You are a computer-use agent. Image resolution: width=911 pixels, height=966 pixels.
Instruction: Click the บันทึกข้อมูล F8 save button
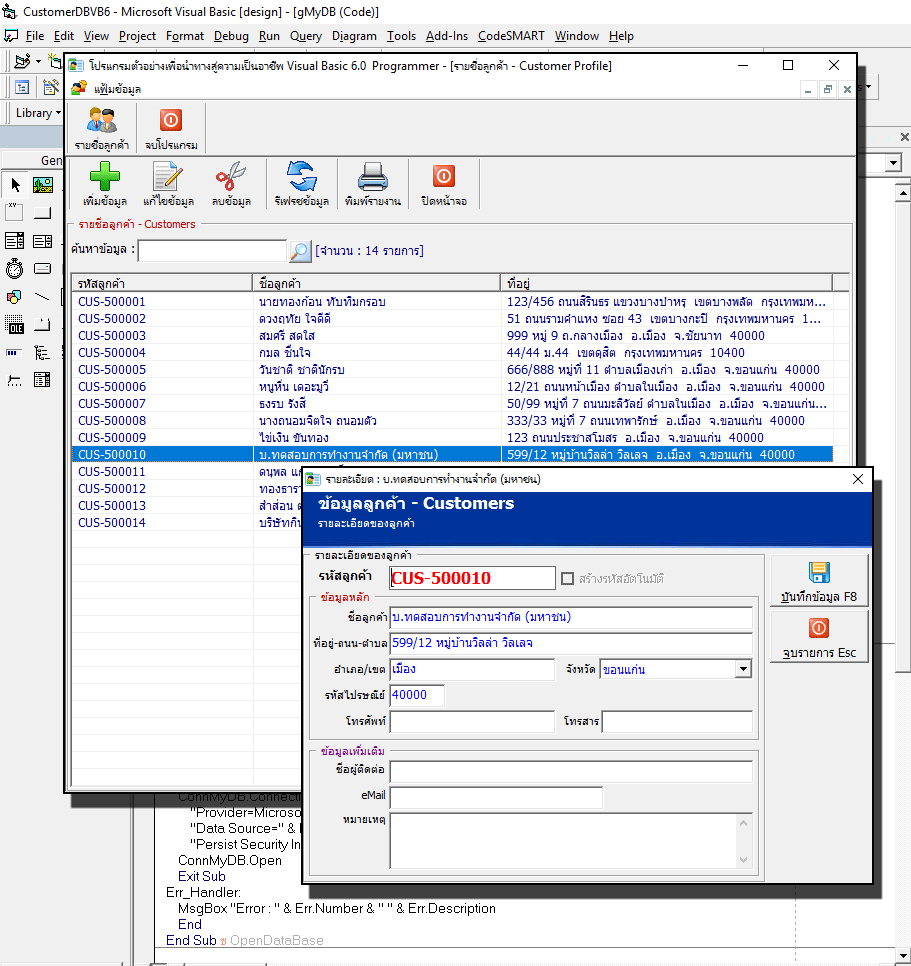(x=819, y=580)
